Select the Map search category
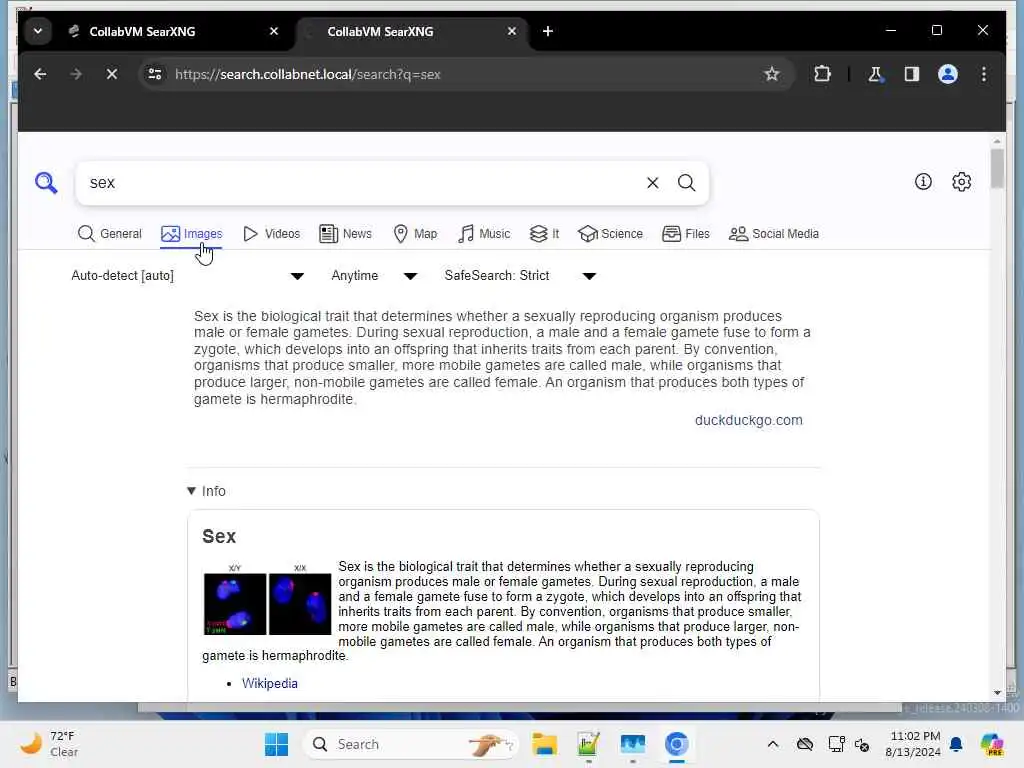Screen dimensions: 1024x768 [x=415, y=234]
